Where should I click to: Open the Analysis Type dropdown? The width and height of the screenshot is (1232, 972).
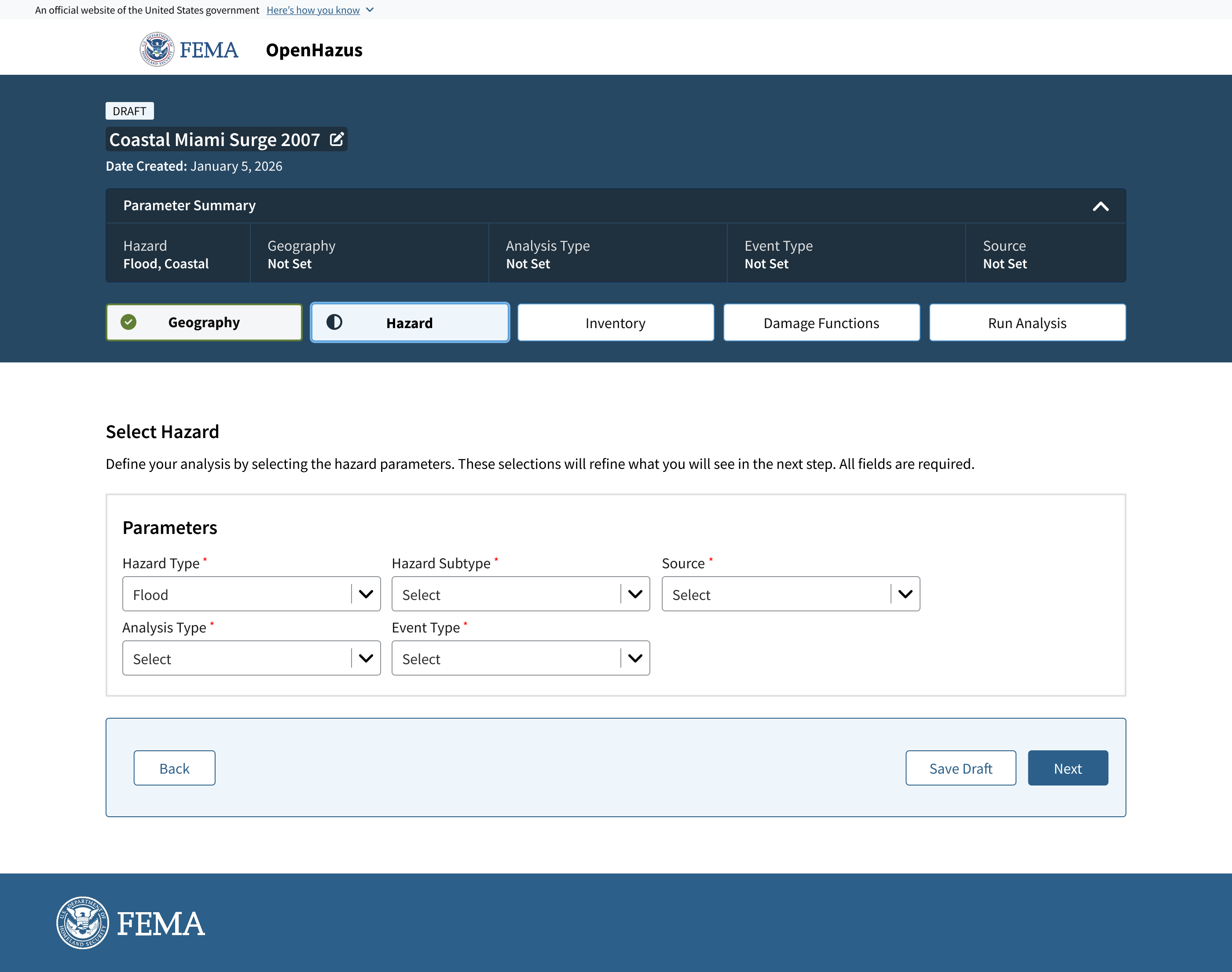[251, 658]
